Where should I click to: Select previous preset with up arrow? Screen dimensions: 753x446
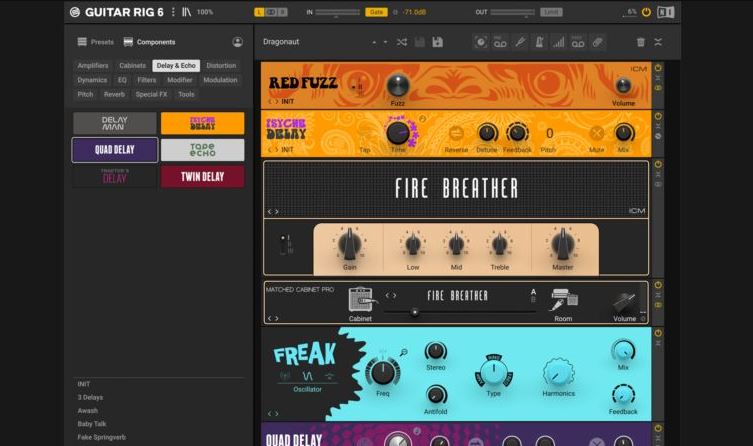[x=374, y=42]
